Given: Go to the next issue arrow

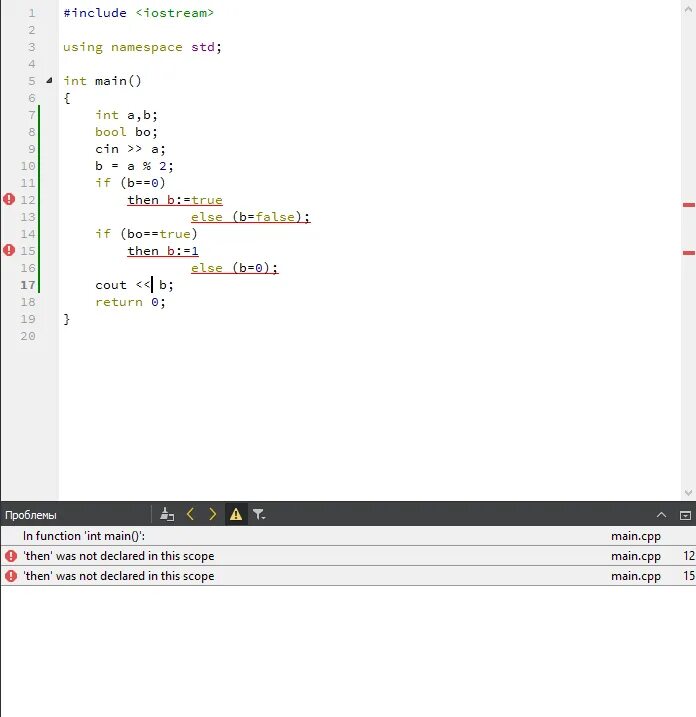Looking at the screenshot, I should [x=213, y=514].
